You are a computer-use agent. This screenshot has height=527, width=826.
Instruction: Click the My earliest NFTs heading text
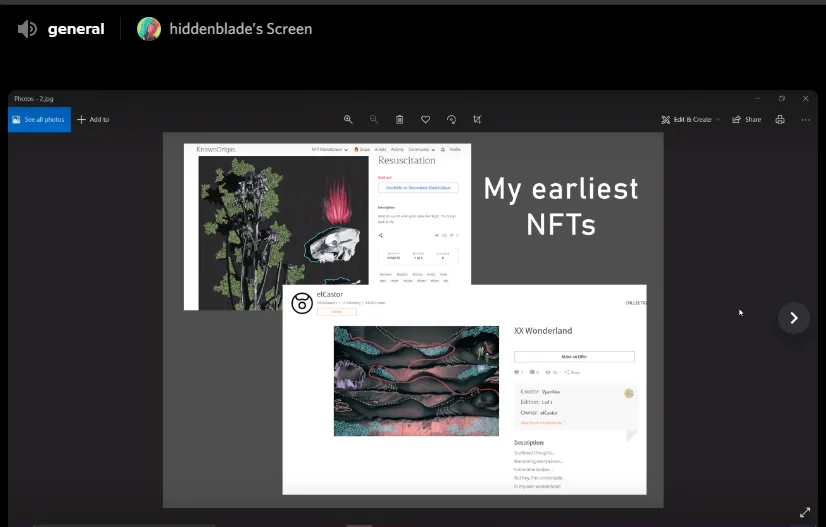[561, 207]
